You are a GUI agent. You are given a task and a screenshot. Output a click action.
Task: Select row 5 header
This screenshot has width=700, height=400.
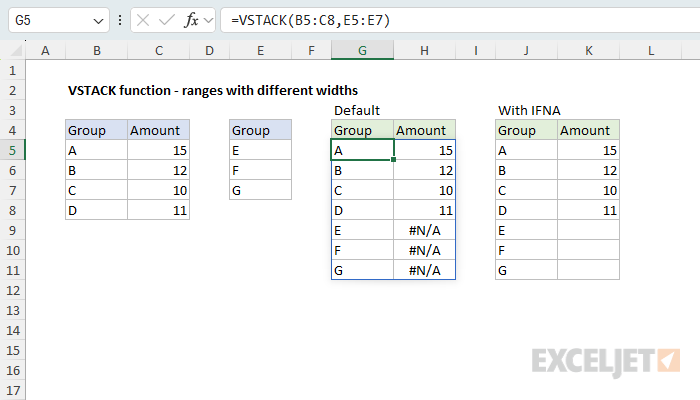(12, 150)
